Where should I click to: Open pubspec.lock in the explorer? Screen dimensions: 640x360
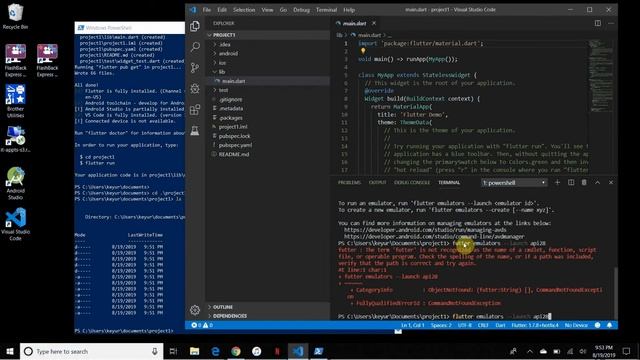[x=268, y=136]
